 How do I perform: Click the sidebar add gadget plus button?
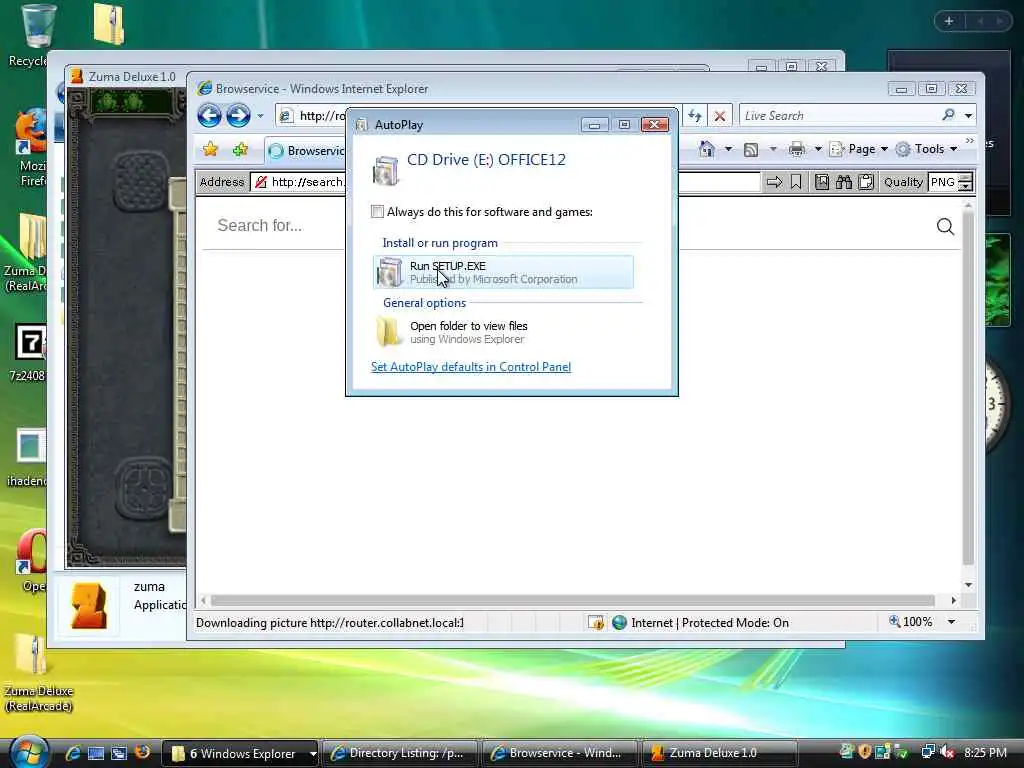pyautogui.click(x=949, y=22)
